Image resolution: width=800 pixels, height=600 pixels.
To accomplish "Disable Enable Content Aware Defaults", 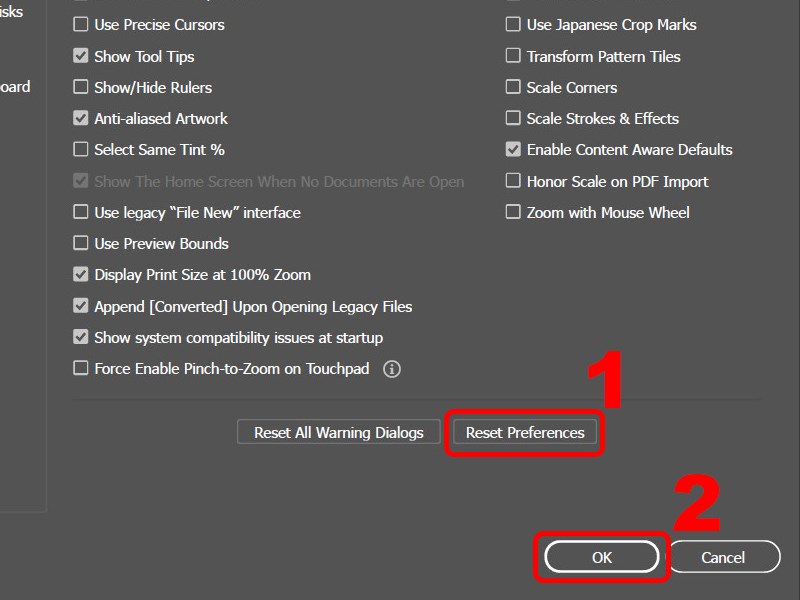I will [x=513, y=150].
